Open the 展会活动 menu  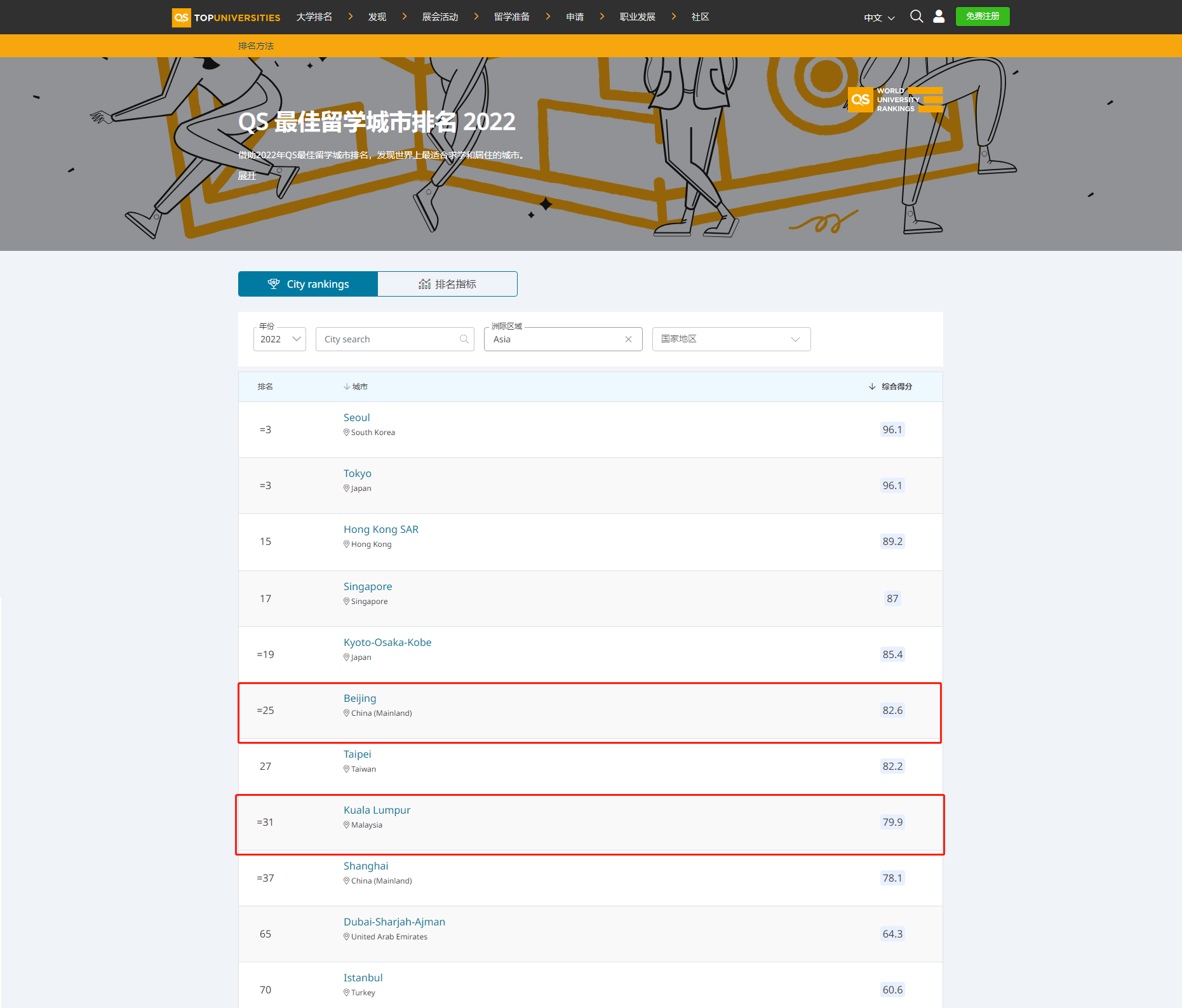click(x=440, y=17)
